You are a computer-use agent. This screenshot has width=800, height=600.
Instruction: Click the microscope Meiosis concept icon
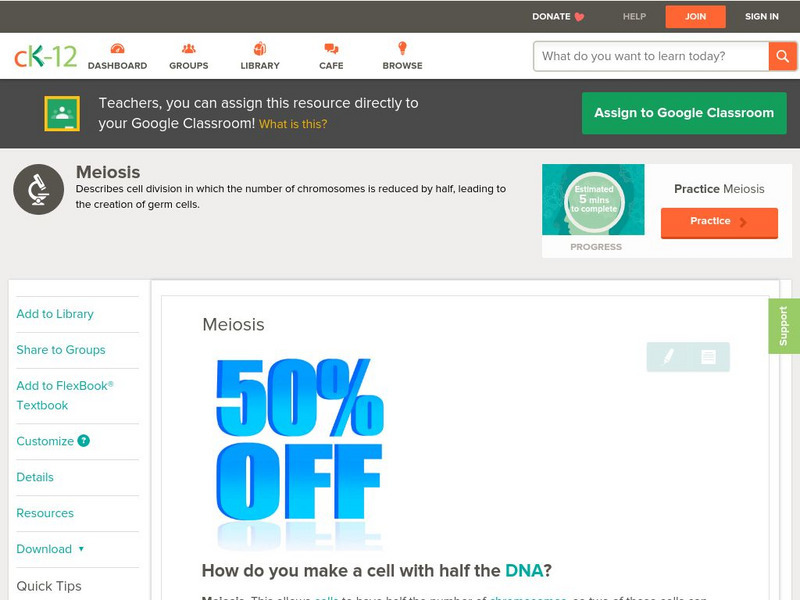click(38, 189)
